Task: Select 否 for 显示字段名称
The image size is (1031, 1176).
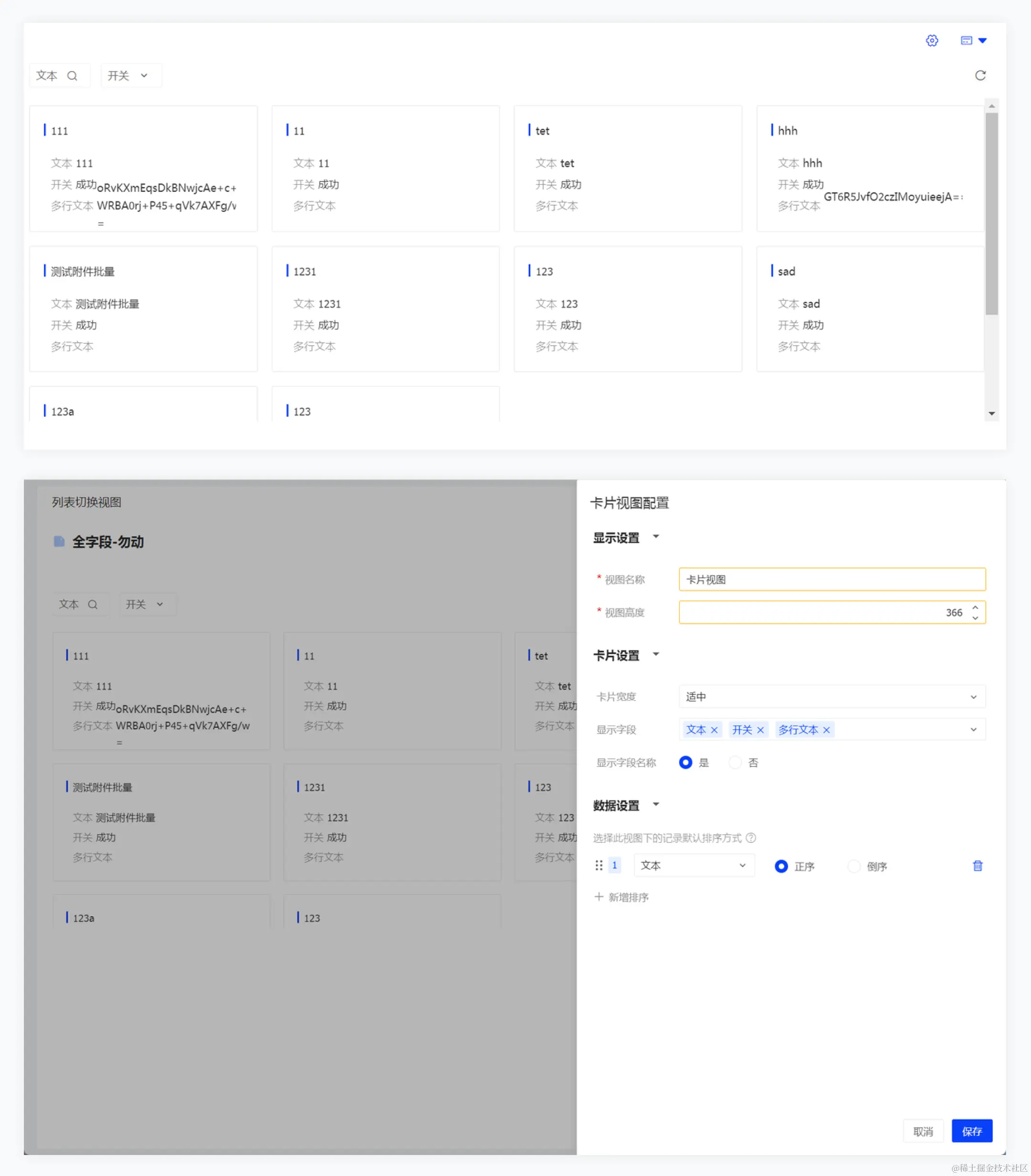Action: click(735, 762)
